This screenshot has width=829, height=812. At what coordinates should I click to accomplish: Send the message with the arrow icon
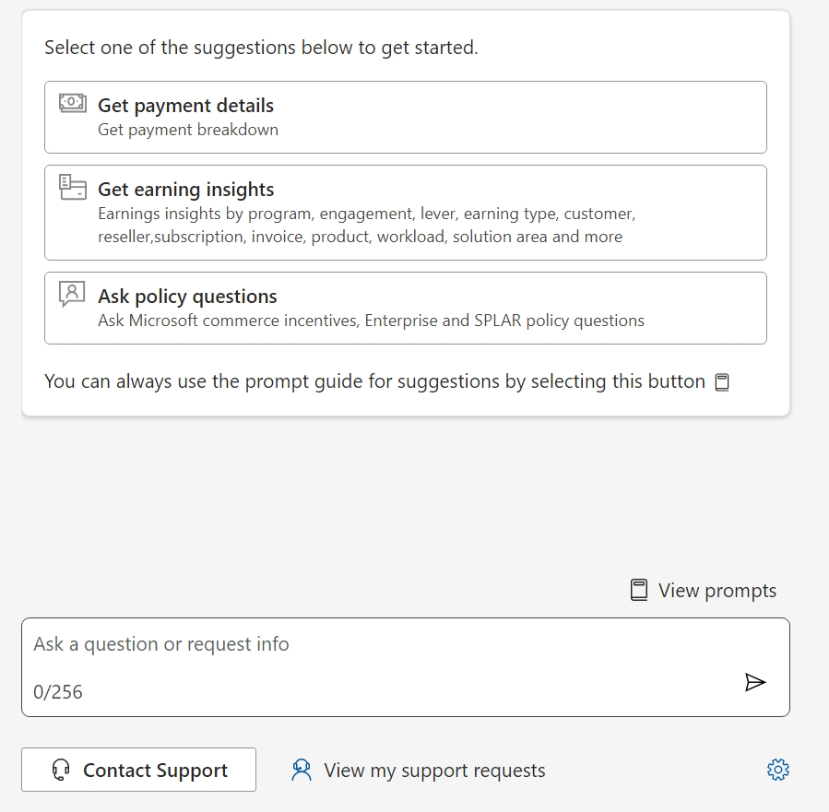[755, 682]
